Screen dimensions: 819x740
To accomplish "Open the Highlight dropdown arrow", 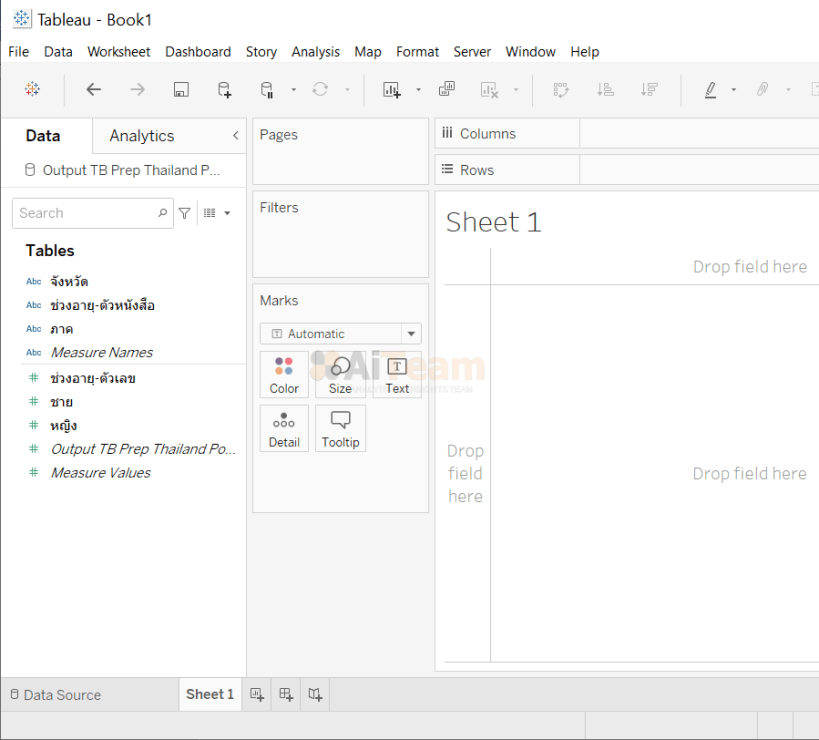I will pos(734,90).
